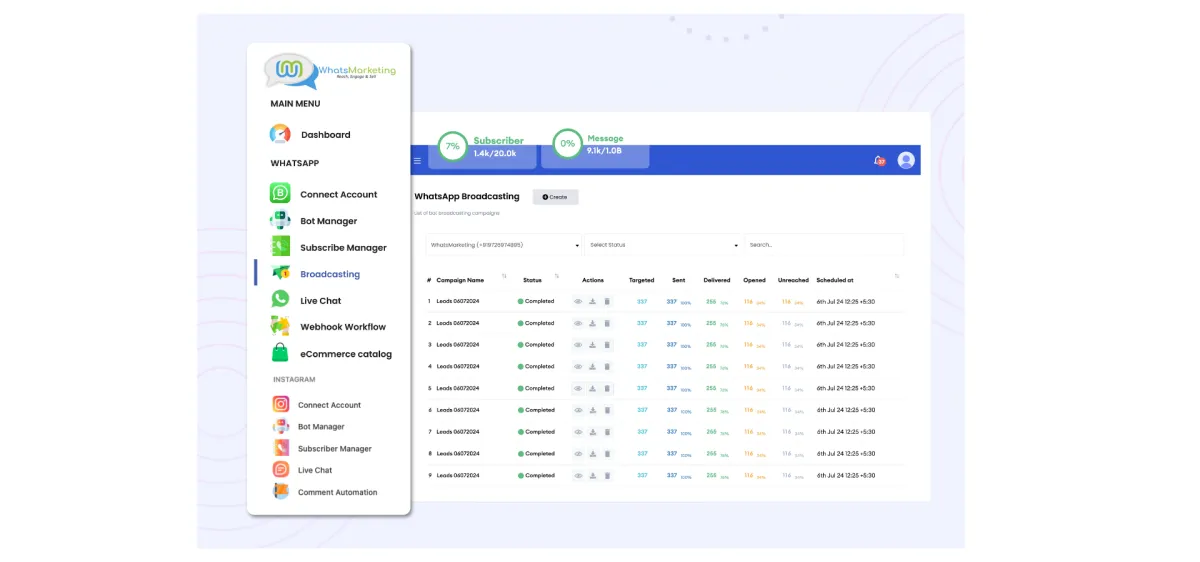Image resolution: width=1200 pixels, height=562 pixels.
Task: Click the notification bell icon
Action: [x=878, y=160]
